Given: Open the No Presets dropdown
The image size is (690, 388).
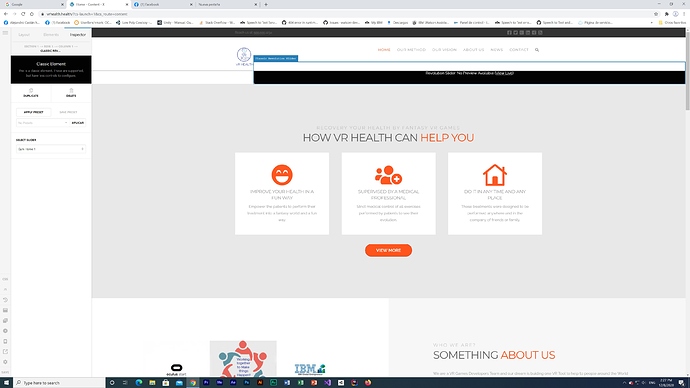Looking at the screenshot, I should pyautogui.click(x=43, y=123).
